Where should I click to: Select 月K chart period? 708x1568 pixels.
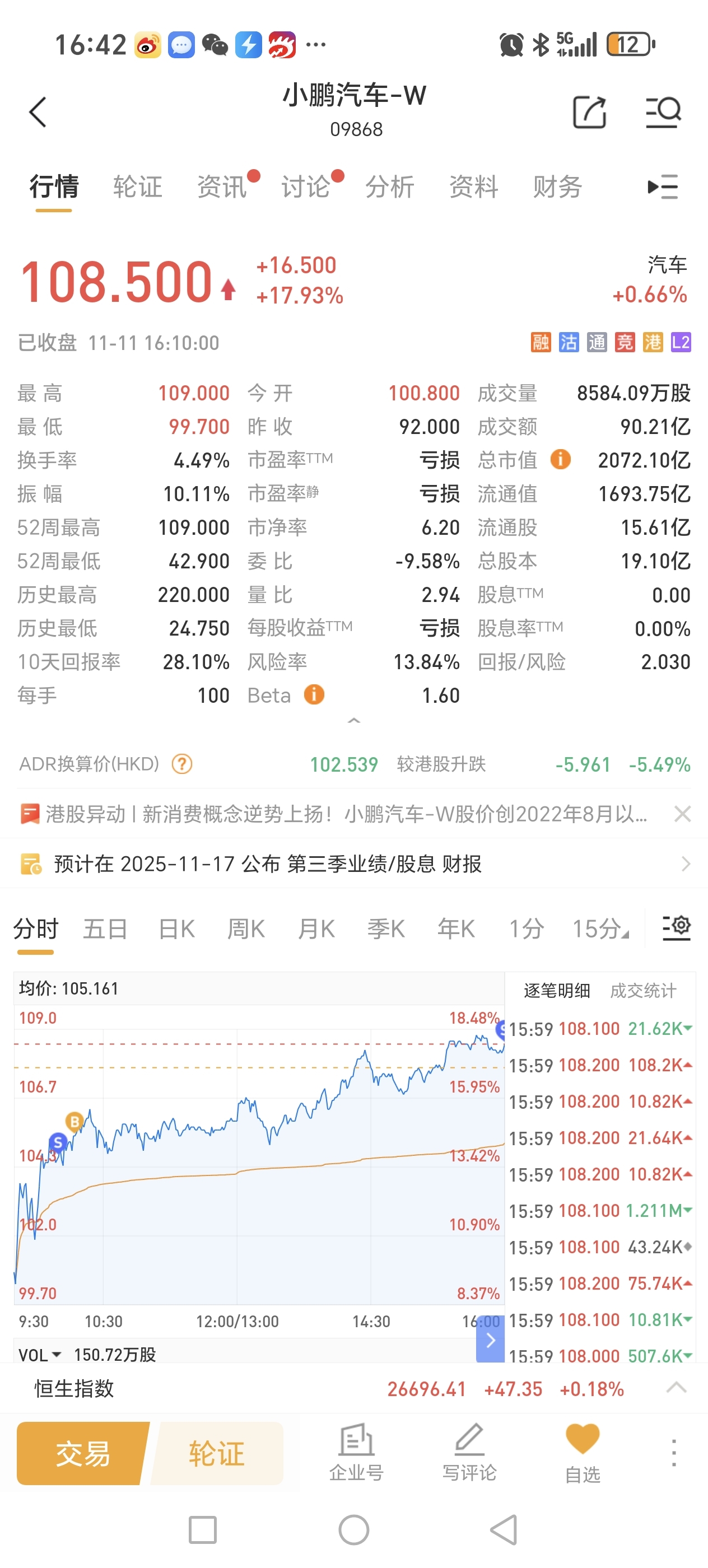click(x=316, y=929)
